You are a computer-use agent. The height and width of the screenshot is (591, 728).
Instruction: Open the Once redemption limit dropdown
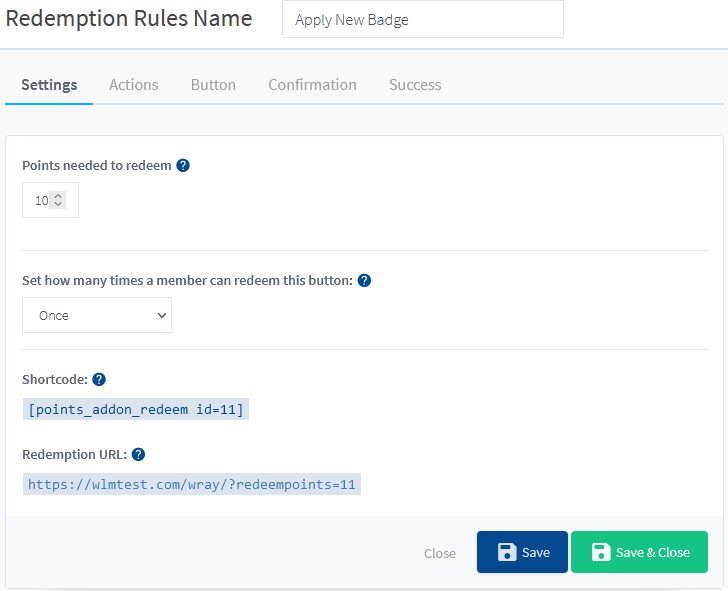97,315
